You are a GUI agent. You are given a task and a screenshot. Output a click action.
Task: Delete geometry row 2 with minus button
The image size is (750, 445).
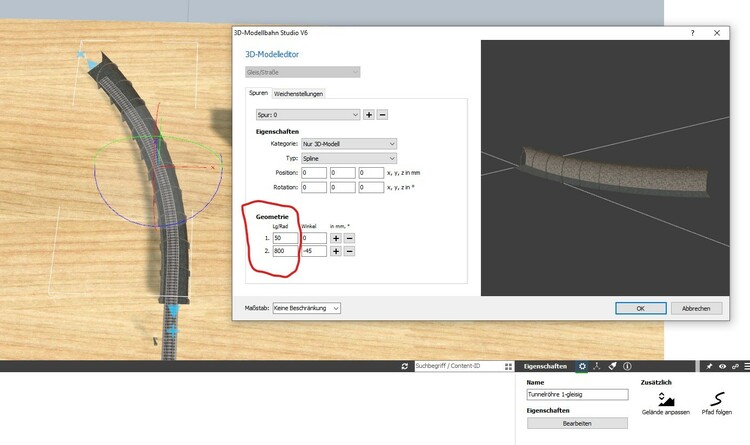[x=350, y=251]
